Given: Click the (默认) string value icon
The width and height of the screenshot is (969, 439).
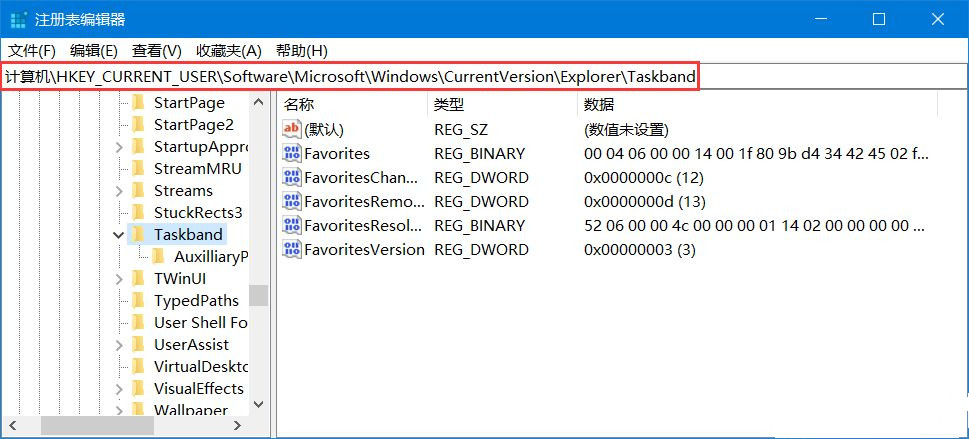Looking at the screenshot, I should coord(292,129).
